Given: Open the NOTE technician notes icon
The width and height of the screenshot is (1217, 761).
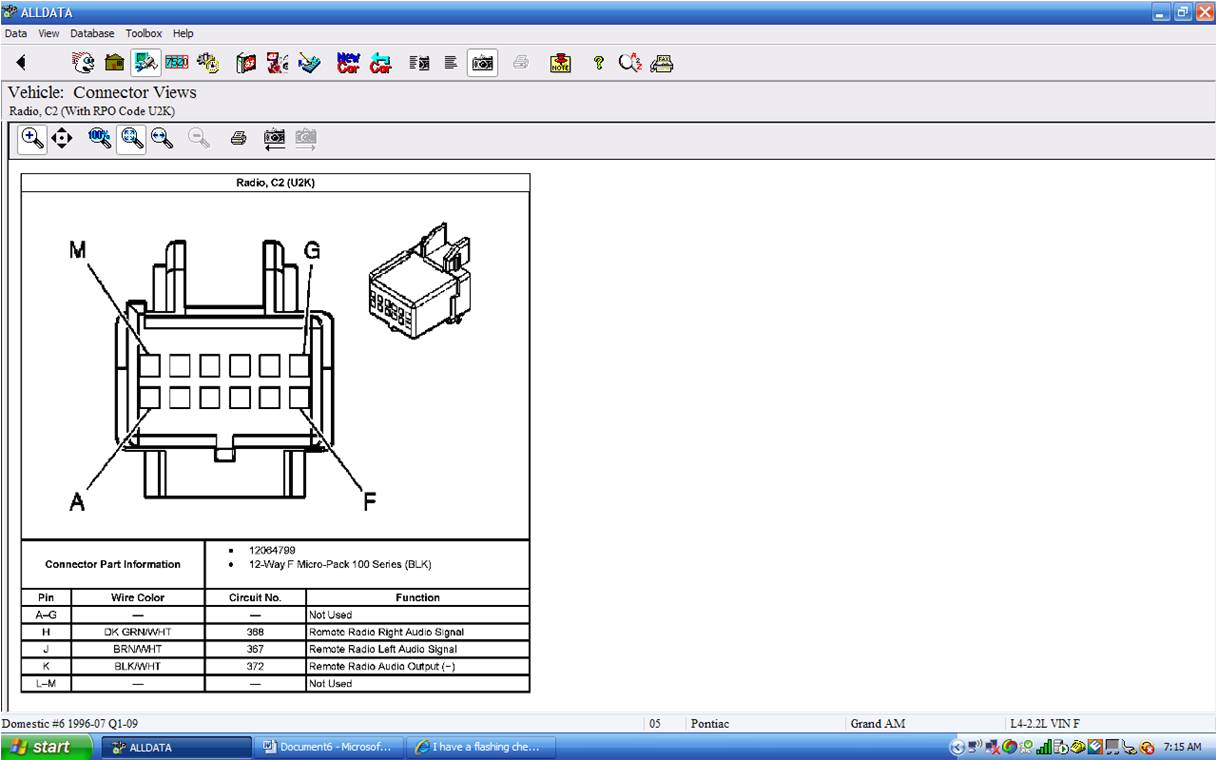Looking at the screenshot, I should (560, 62).
